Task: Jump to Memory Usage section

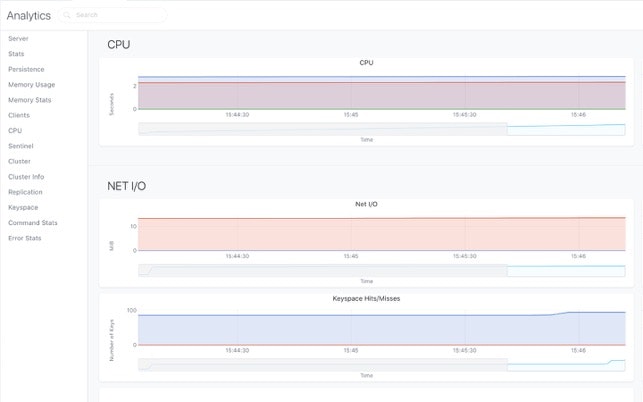Action: [x=32, y=85]
